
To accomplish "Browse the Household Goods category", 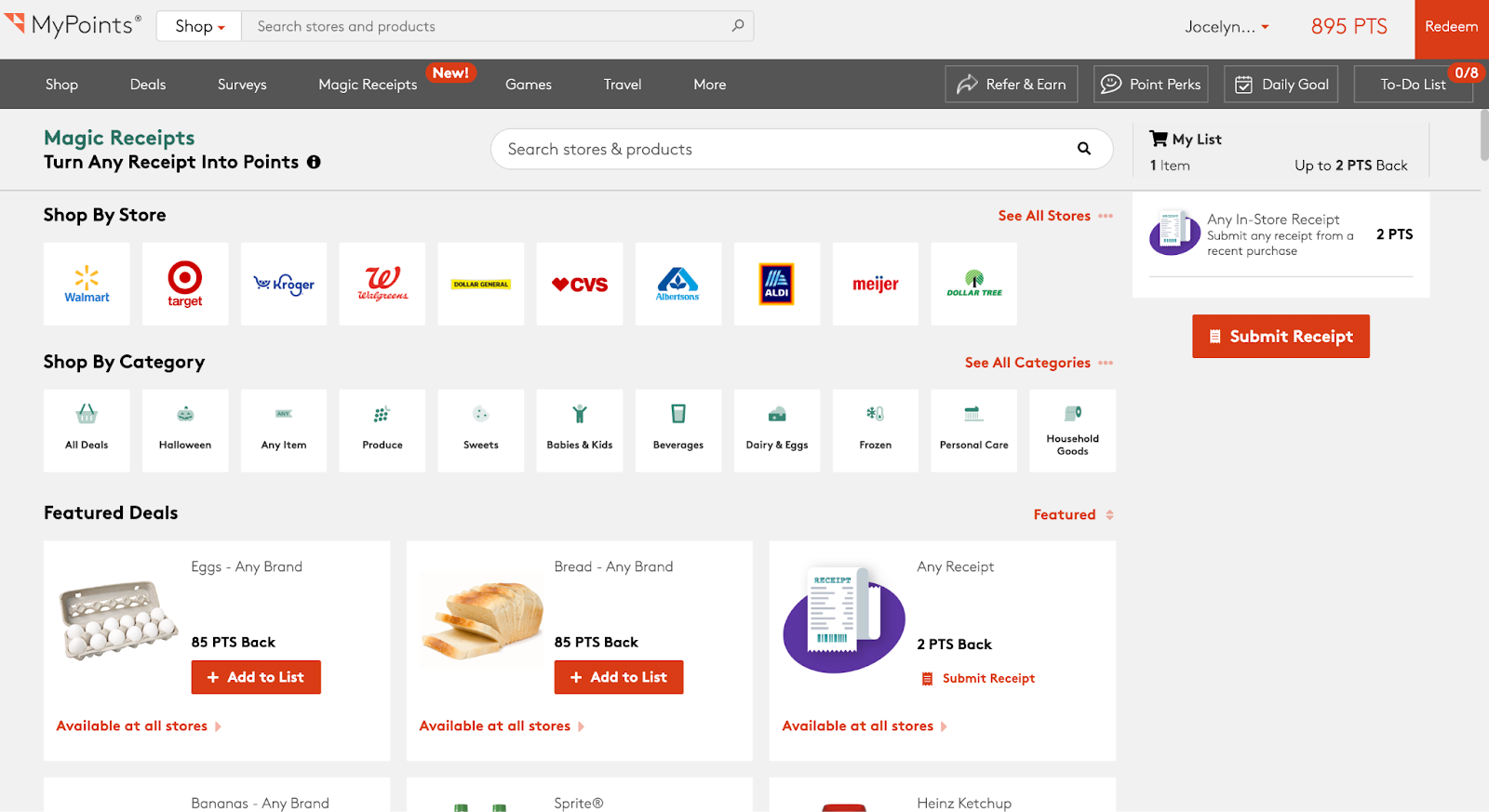I will tap(1073, 431).
